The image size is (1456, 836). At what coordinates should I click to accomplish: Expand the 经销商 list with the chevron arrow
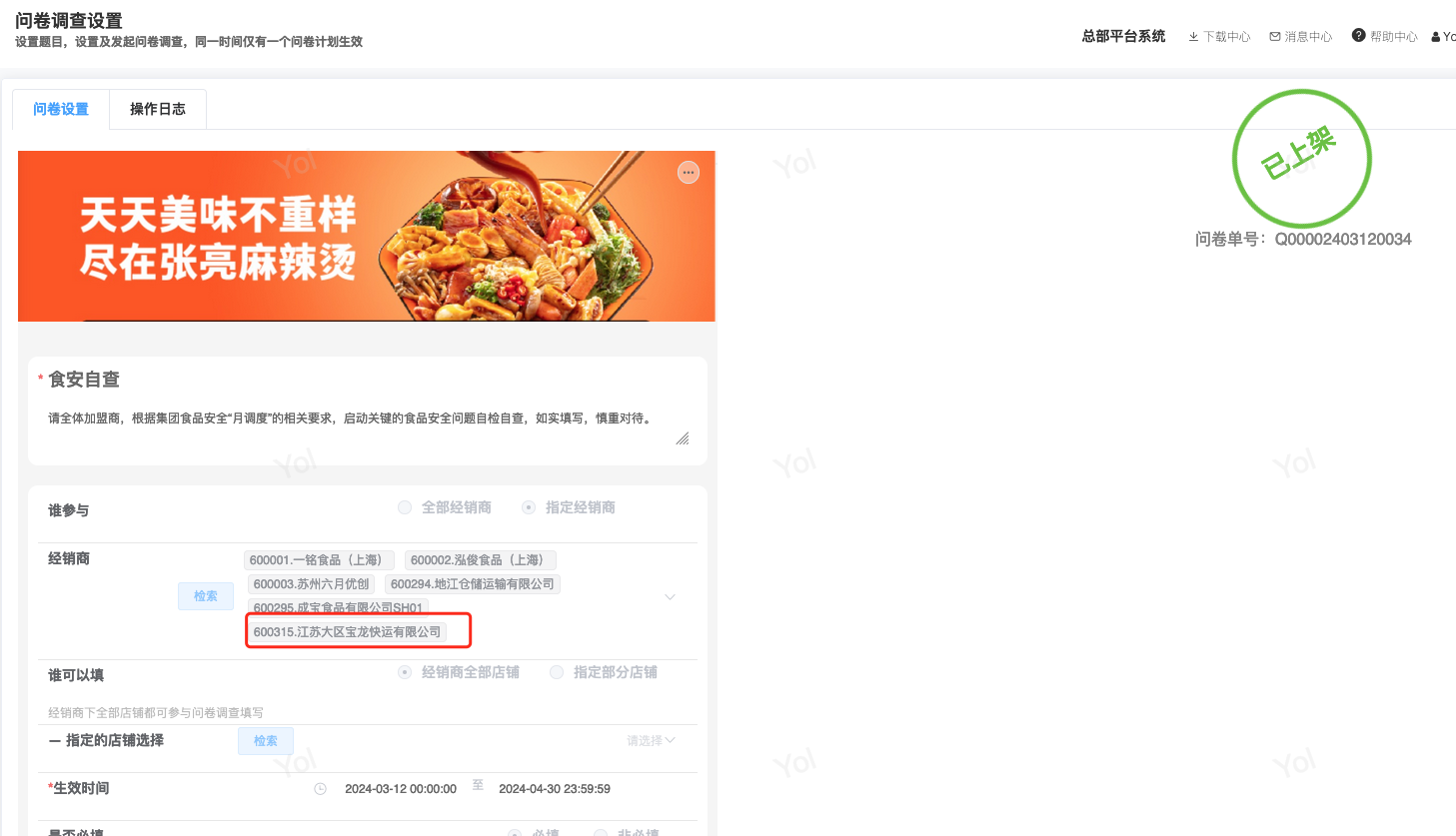670,596
